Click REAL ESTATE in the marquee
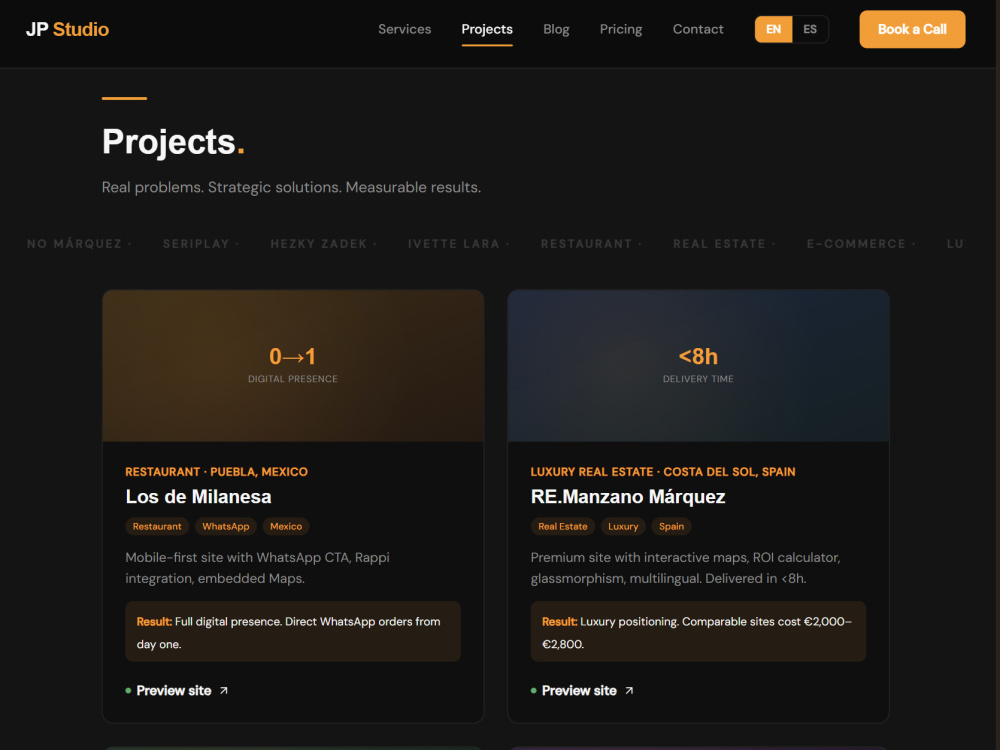Image resolution: width=1000 pixels, height=750 pixels. click(x=719, y=244)
